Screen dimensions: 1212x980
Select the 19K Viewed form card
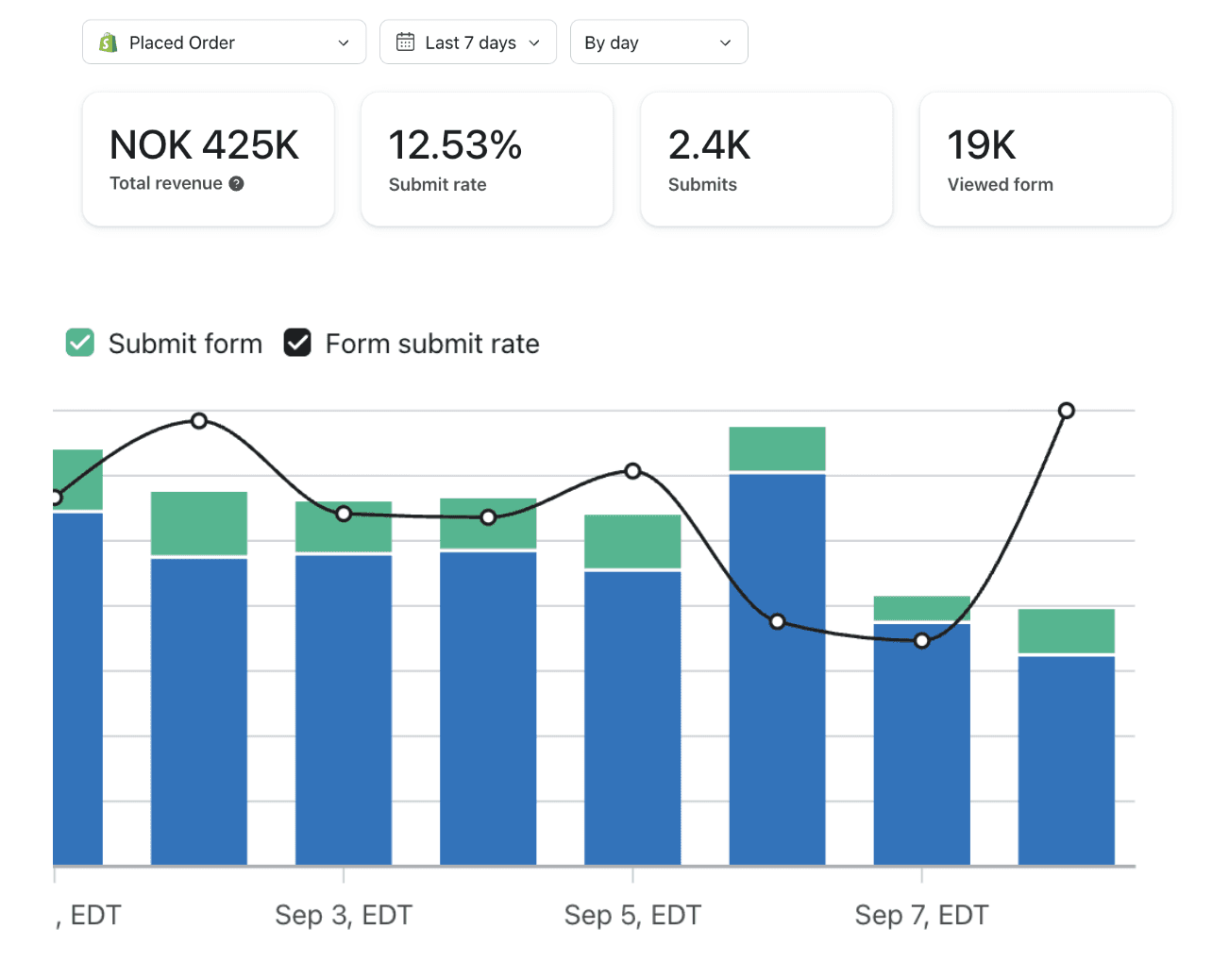1046,159
